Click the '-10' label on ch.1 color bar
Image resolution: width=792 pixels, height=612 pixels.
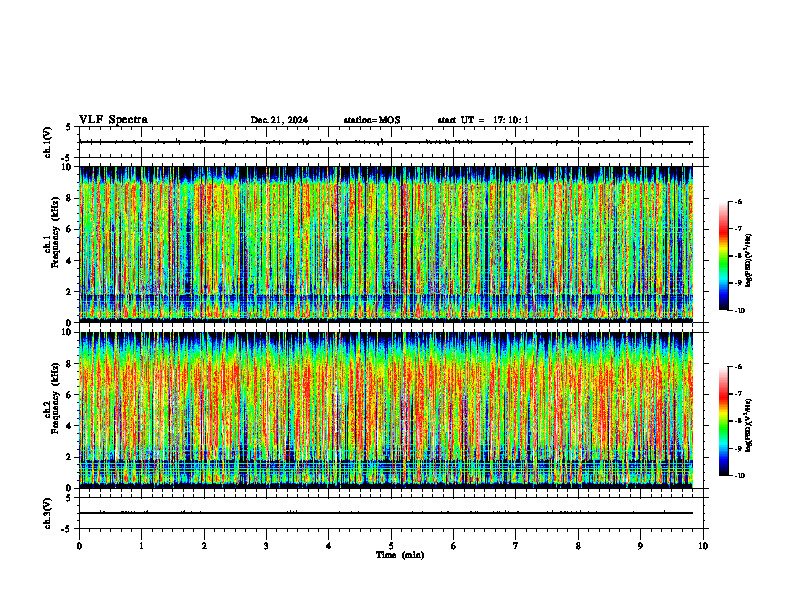click(x=740, y=311)
